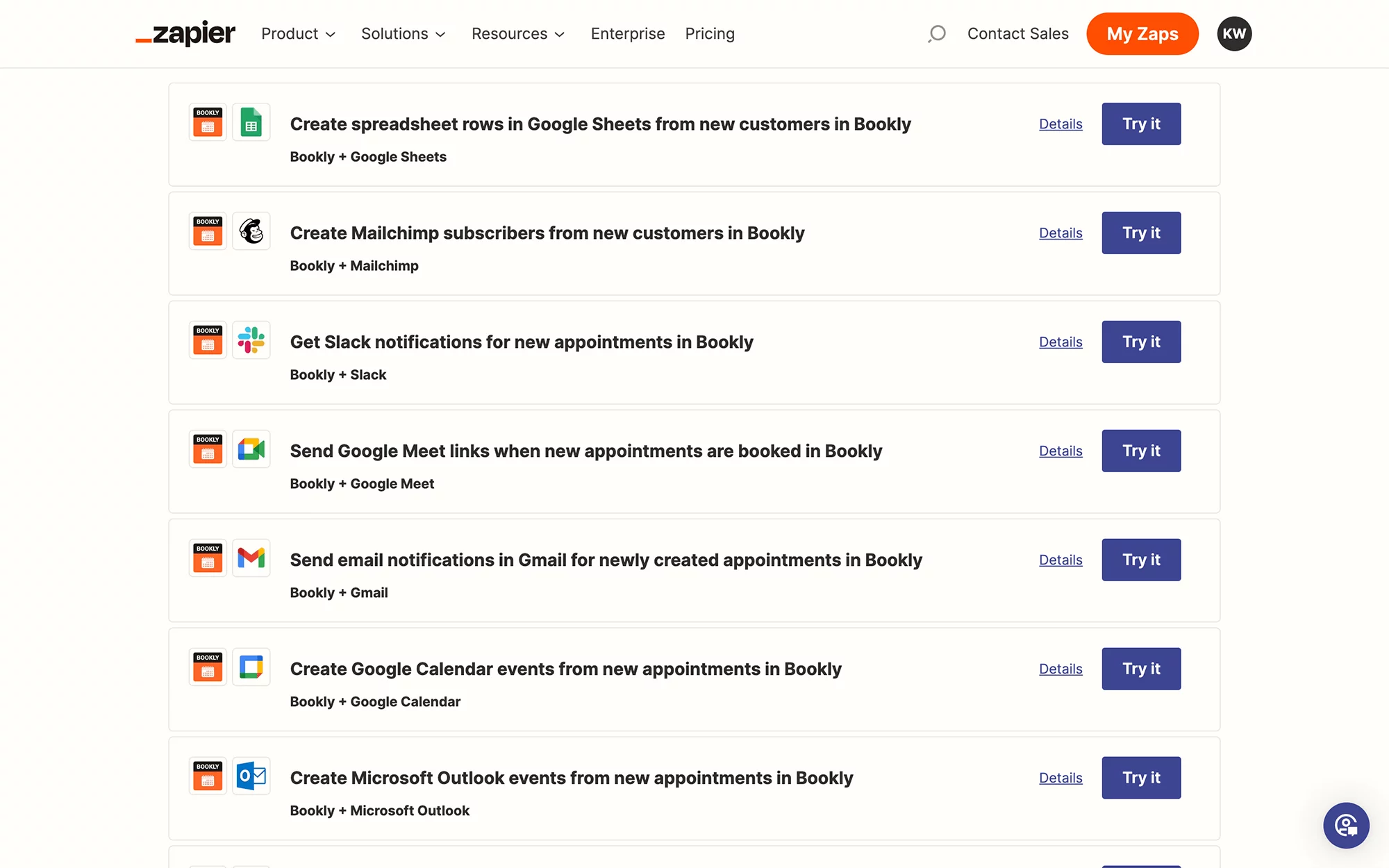Open the search magnifier icon

pyautogui.click(x=937, y=33)
